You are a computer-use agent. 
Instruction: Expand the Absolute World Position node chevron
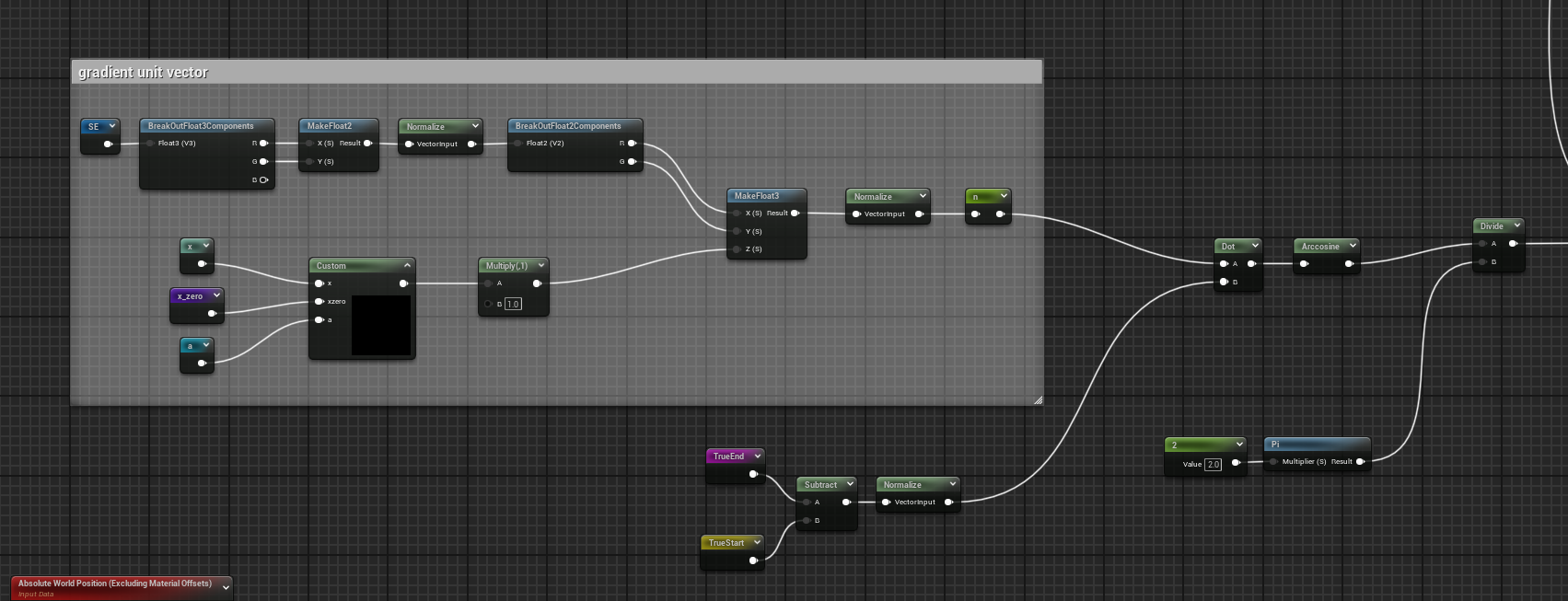226,587
